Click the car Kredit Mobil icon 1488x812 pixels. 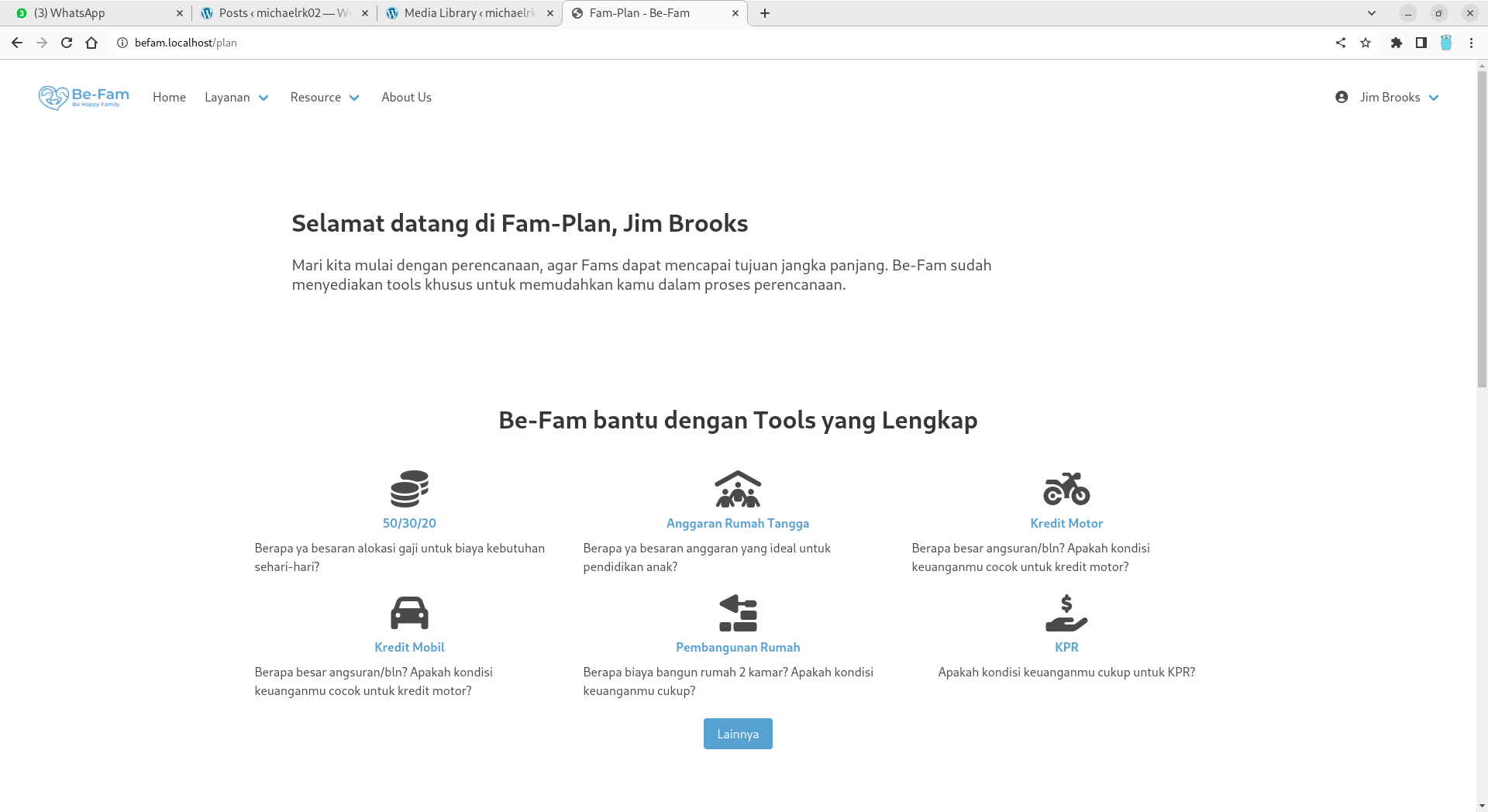[409, 612]
